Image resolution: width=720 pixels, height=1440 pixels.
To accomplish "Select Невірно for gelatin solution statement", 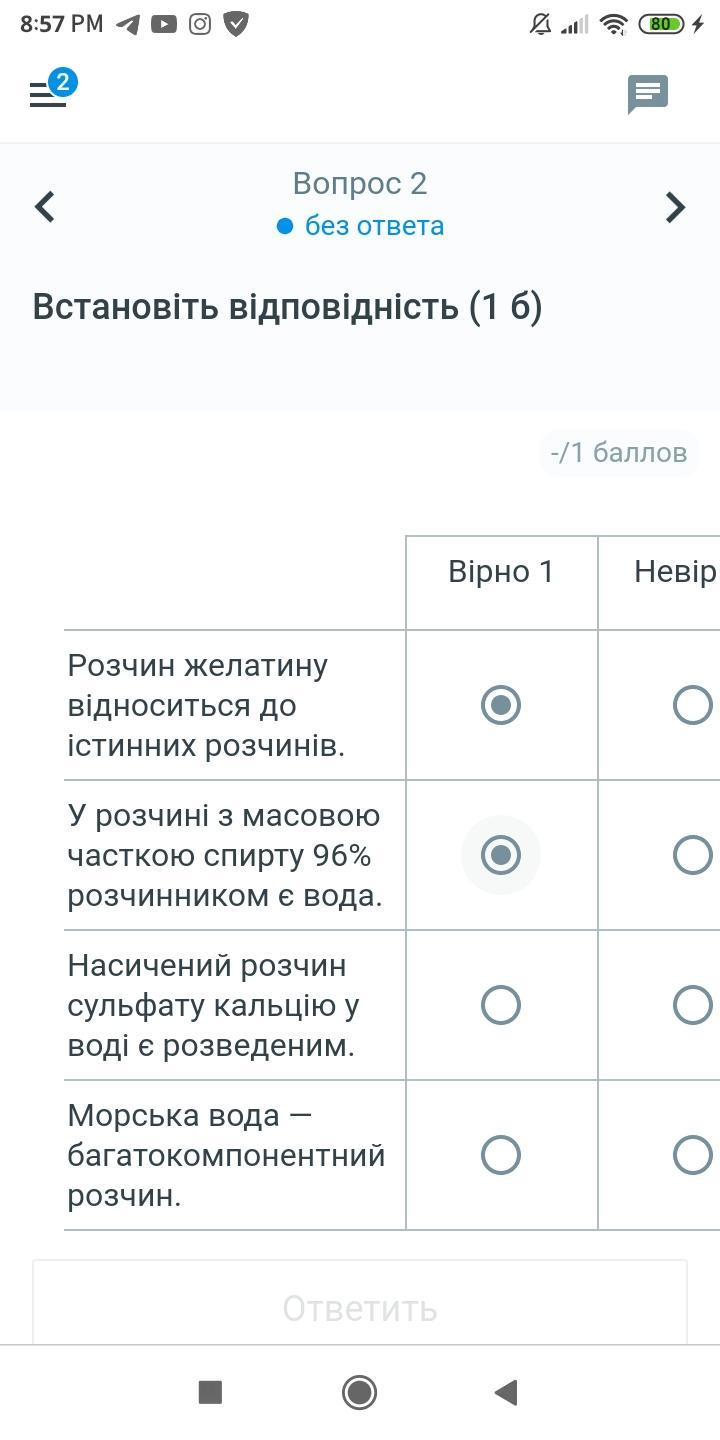I will tap(693, 705).
